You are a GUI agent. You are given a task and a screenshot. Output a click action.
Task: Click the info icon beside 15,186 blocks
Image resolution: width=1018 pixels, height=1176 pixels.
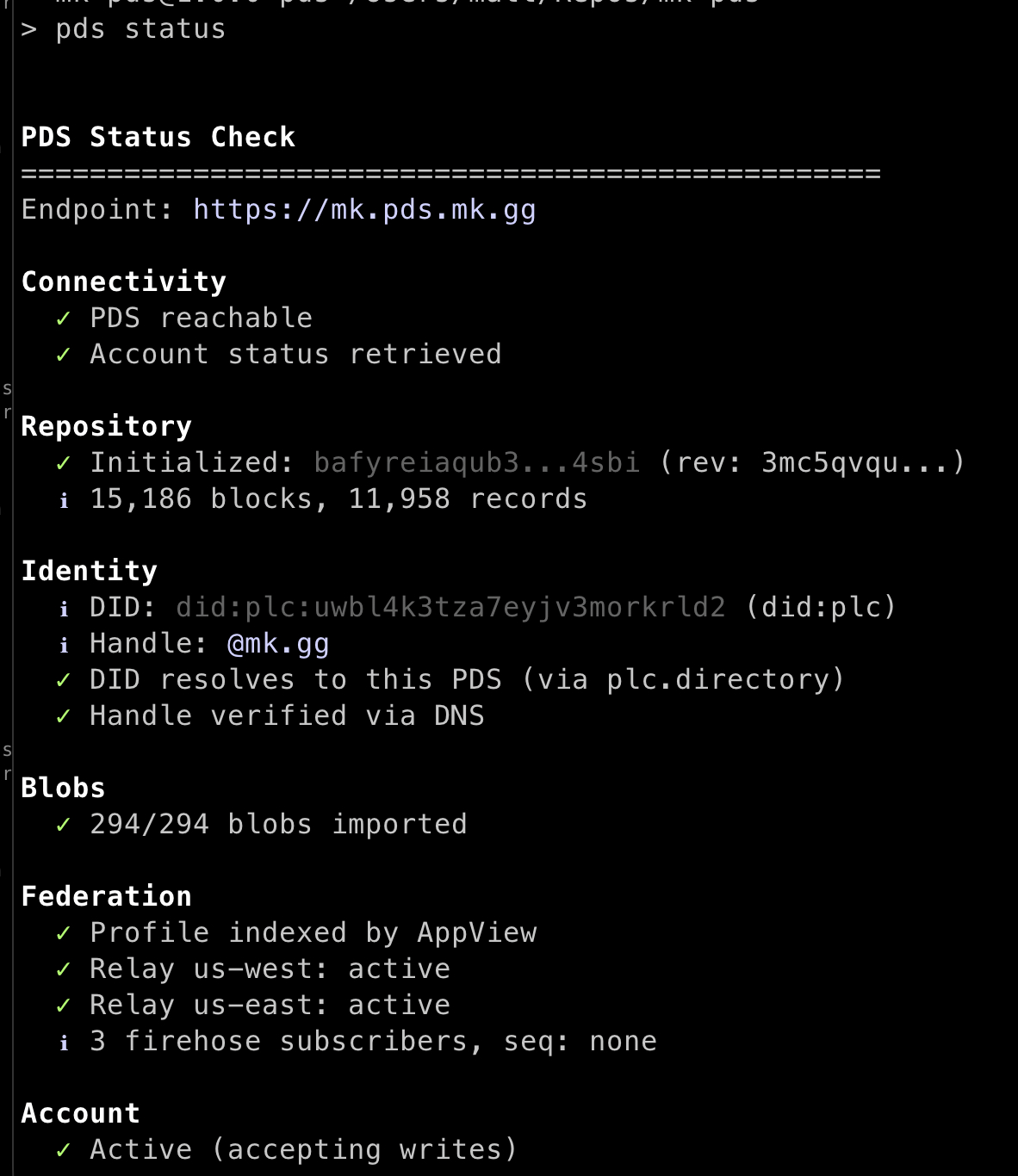point(64,500)
